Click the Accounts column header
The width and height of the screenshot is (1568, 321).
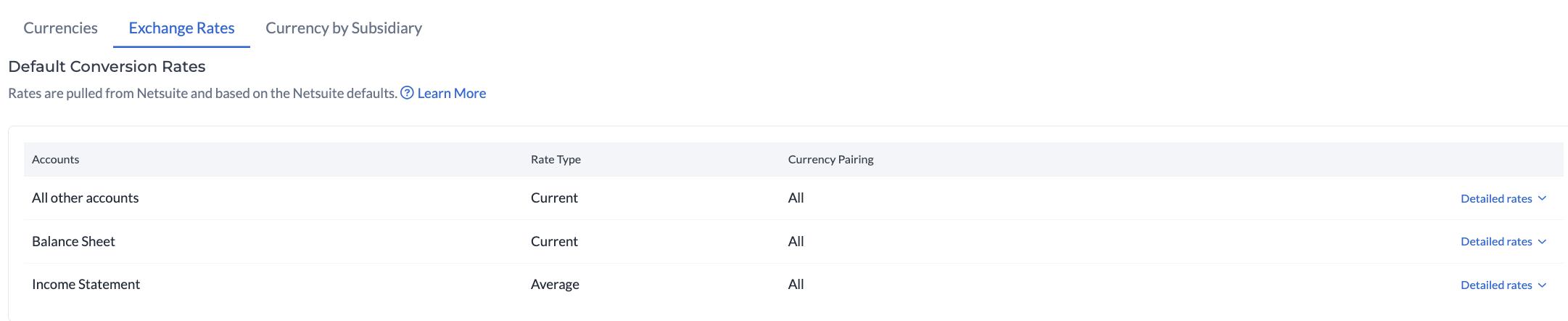(56, 160)
